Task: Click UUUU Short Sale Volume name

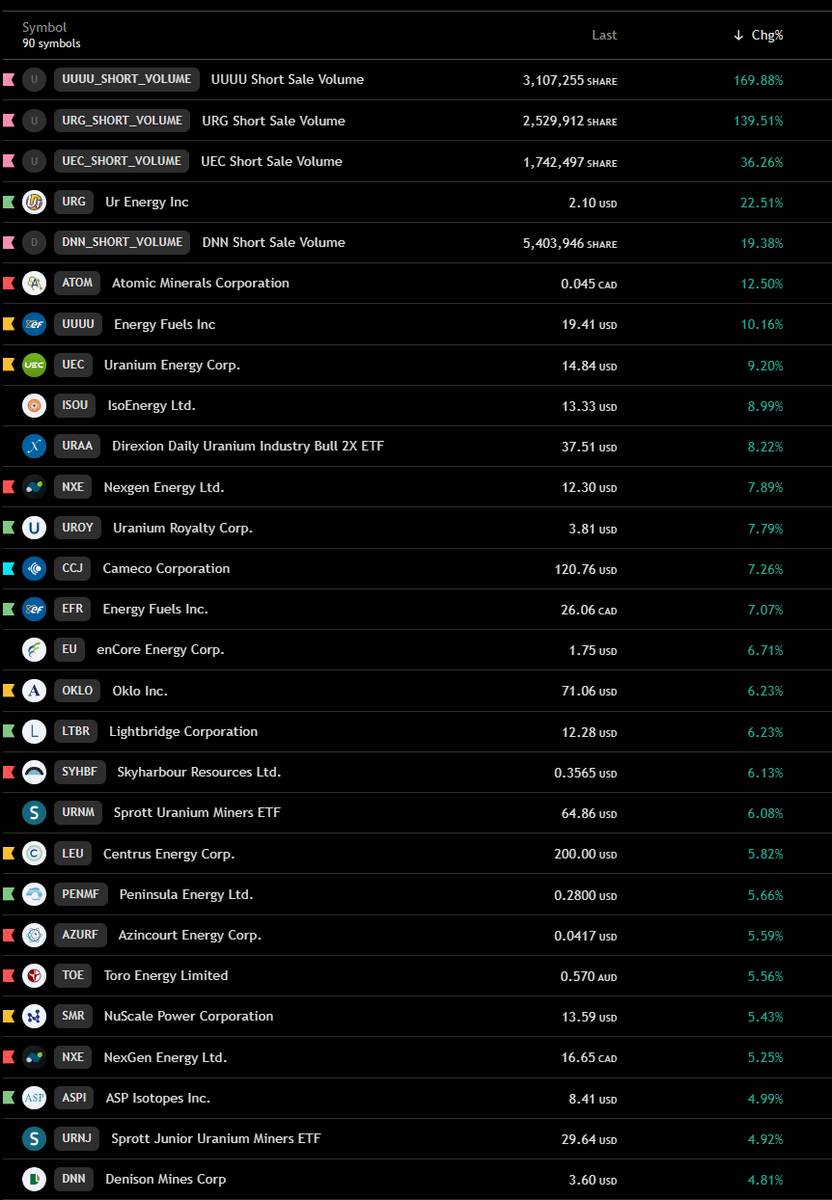Action: tap(288, 80)
